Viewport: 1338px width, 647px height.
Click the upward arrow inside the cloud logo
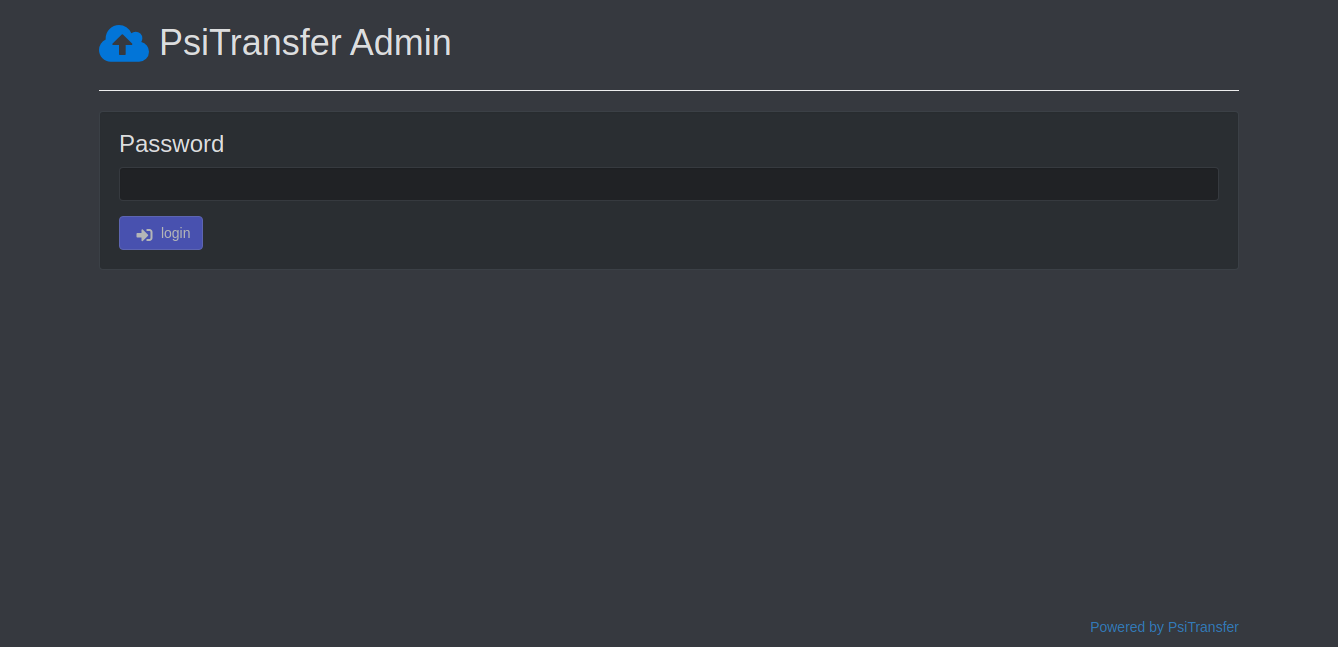(123, 45)
